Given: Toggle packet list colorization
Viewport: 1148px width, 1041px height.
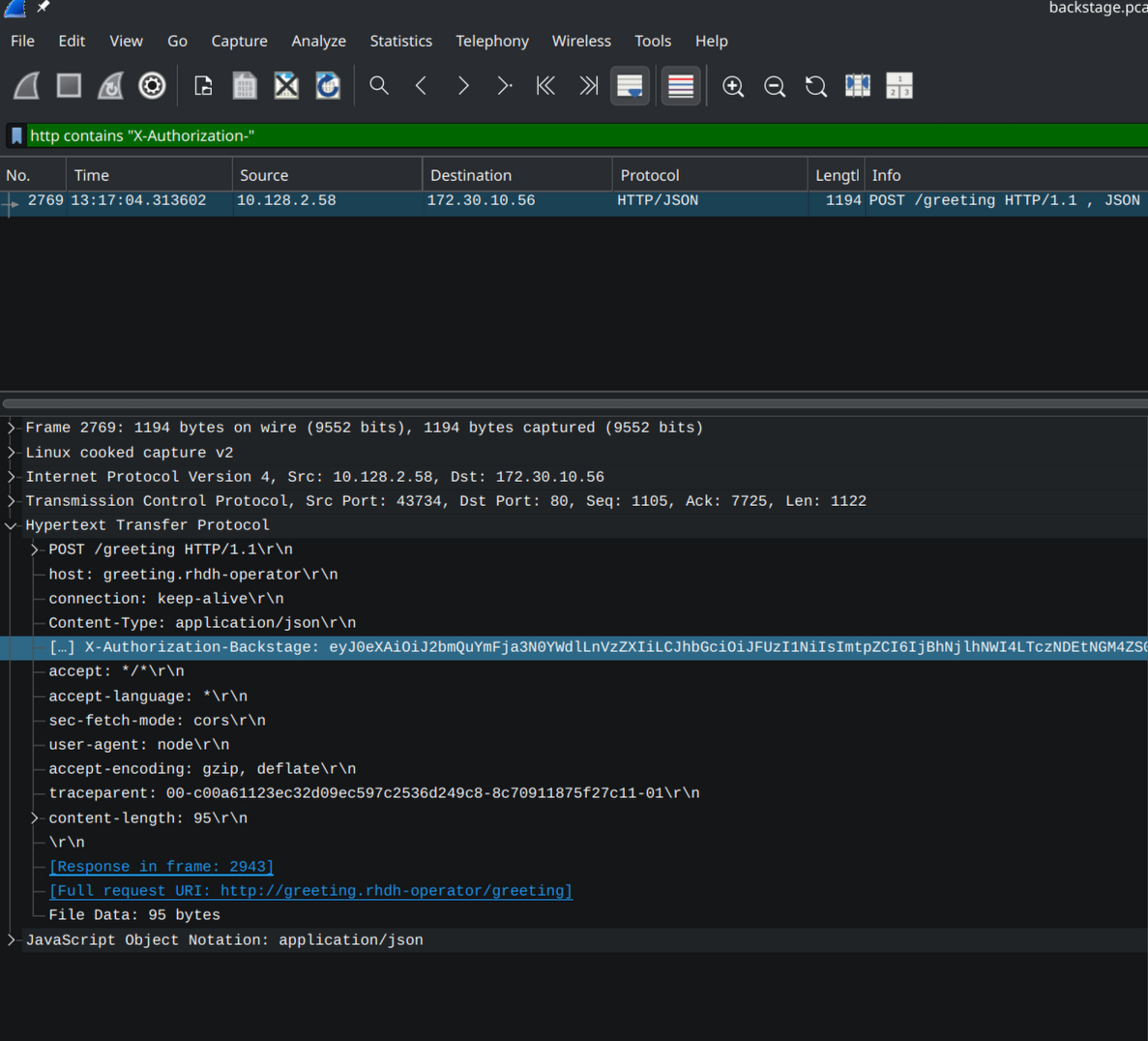Looking at the screenshot, I should pyautogui.click(x=681, y=86).
